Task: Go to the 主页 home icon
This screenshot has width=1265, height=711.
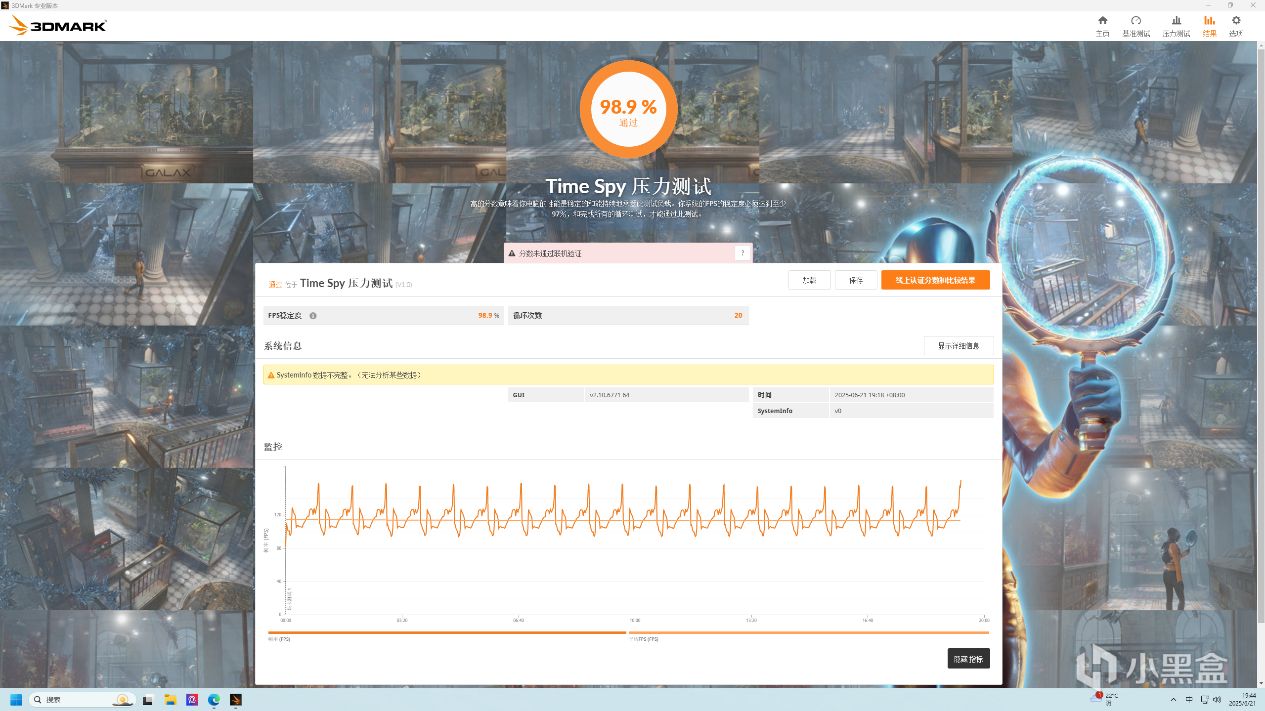Action: [x=1102, y=20]
